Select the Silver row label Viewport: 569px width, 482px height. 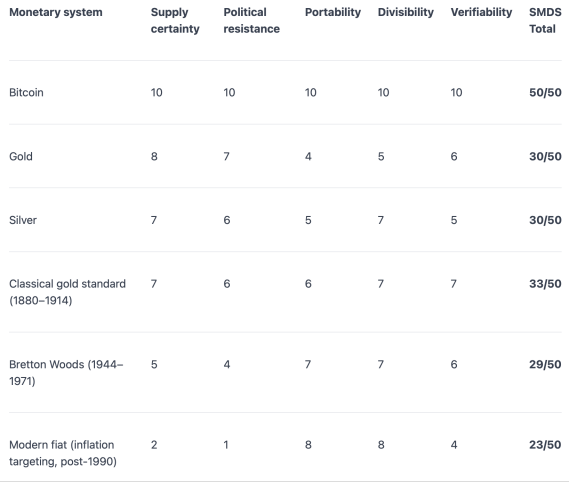click(x=23, y=220)
